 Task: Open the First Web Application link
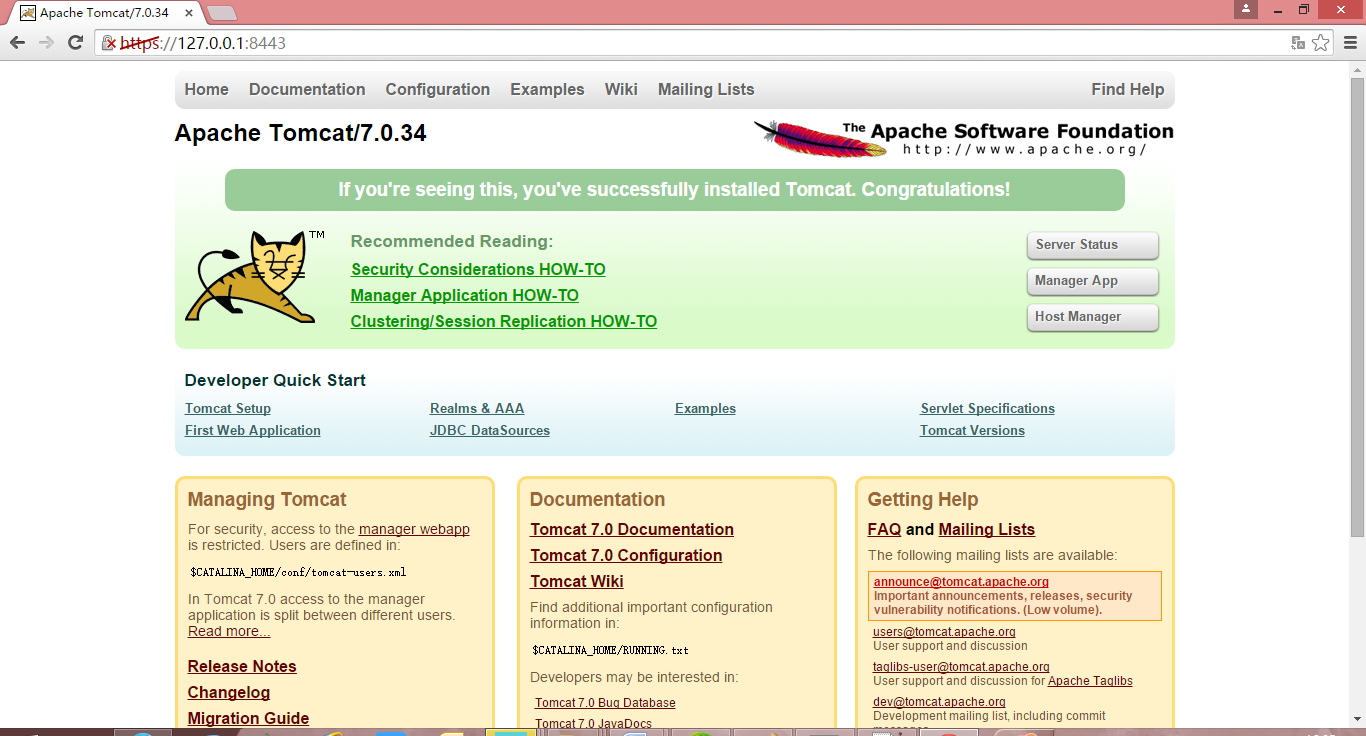click(253, 430)
